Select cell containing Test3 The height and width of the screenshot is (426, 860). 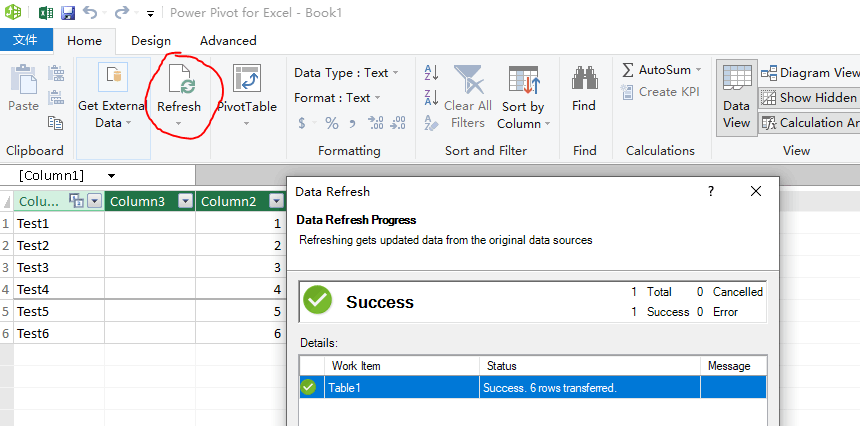[x=59, y=267]
